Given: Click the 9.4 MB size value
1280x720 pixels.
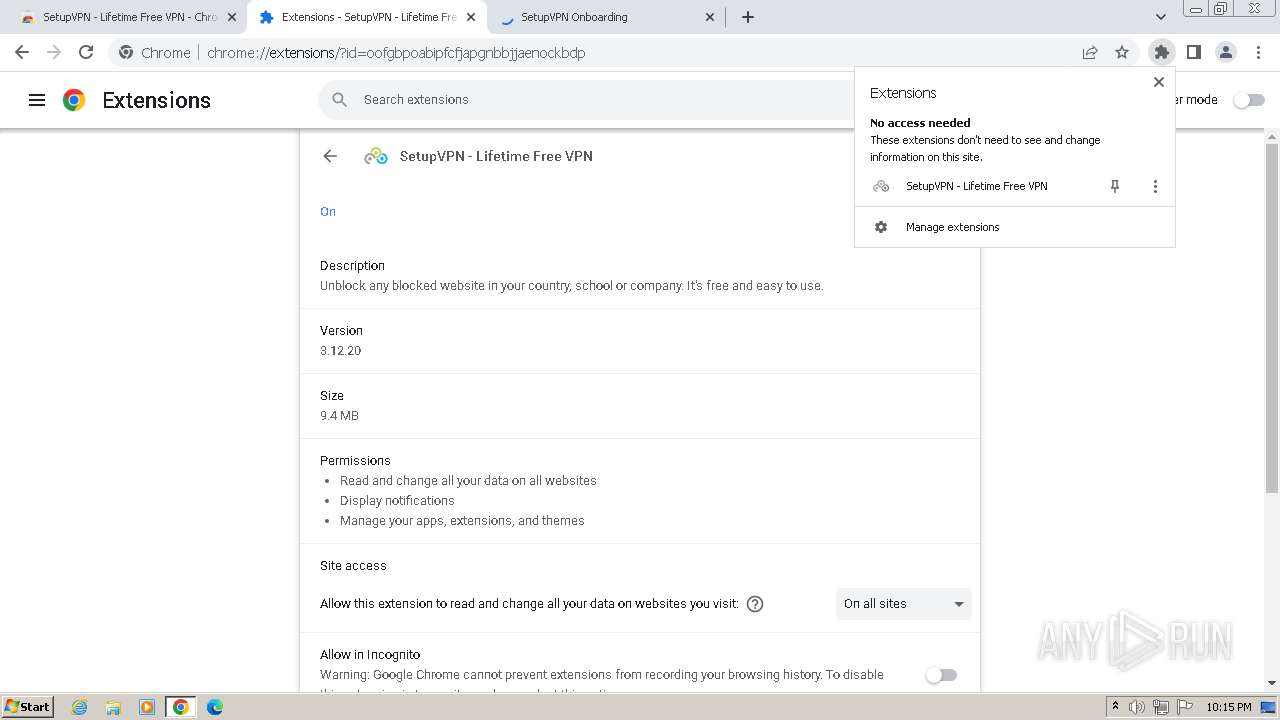Looking at the screenshot, I should tap(339, 416).
